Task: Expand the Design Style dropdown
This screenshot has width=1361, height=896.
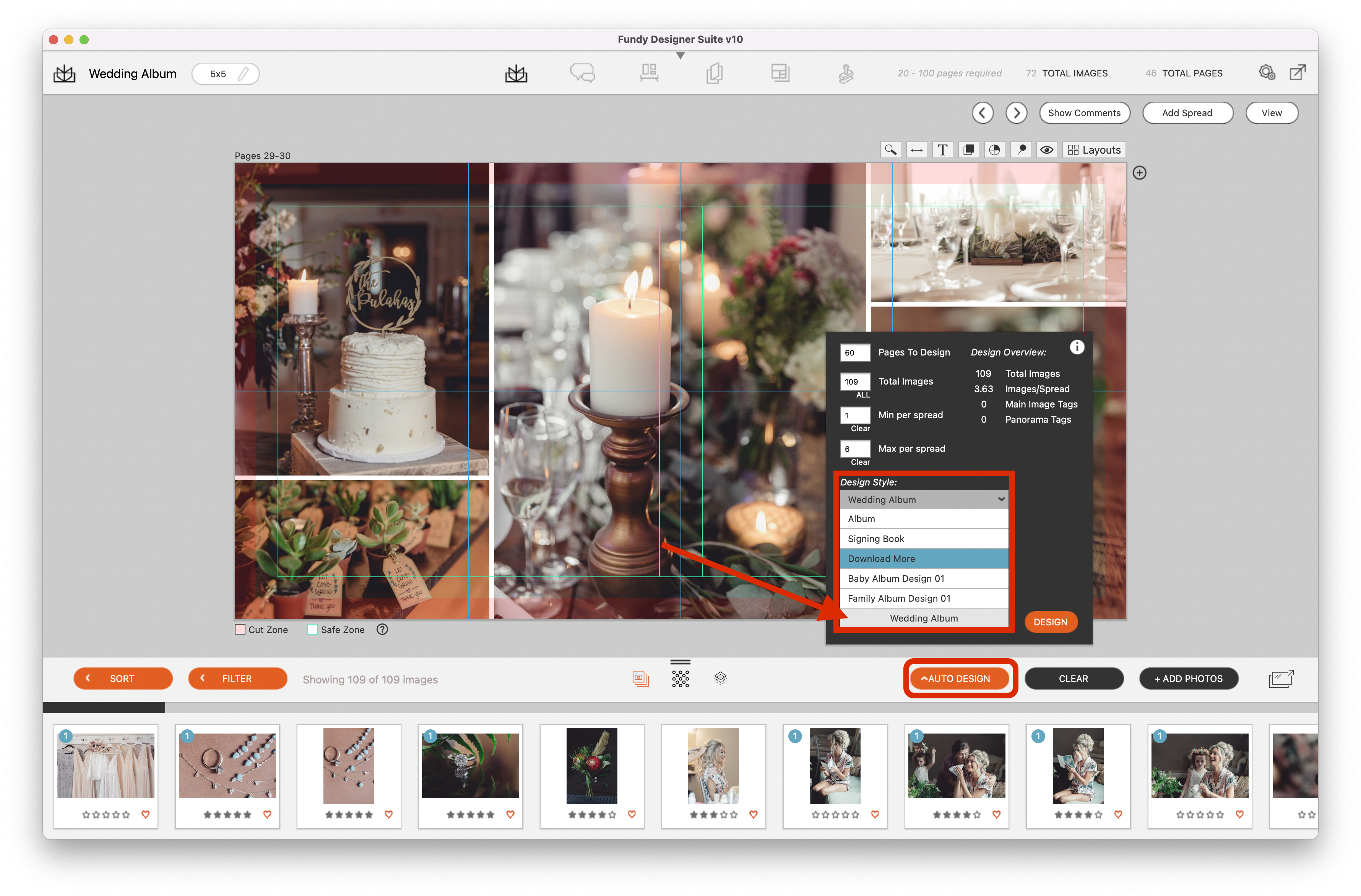Action: point(924,499)
